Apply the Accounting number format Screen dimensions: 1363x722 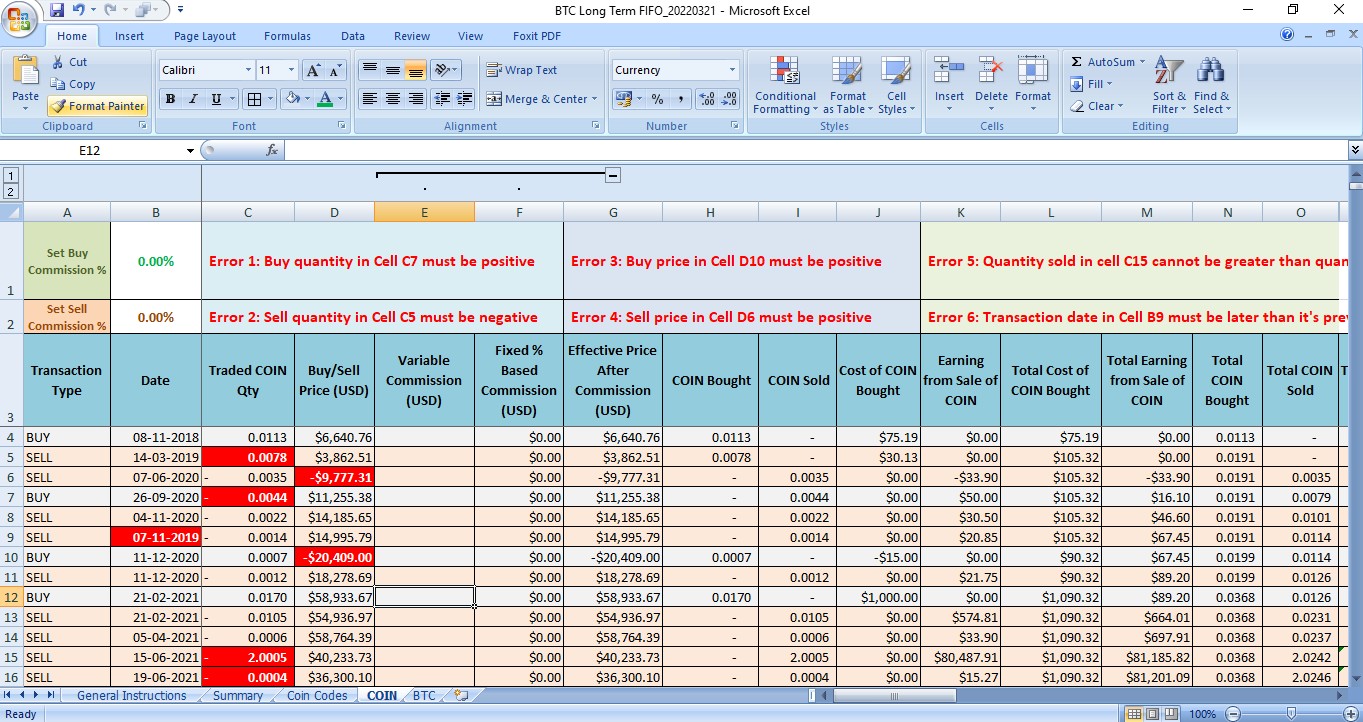point(627,99)
